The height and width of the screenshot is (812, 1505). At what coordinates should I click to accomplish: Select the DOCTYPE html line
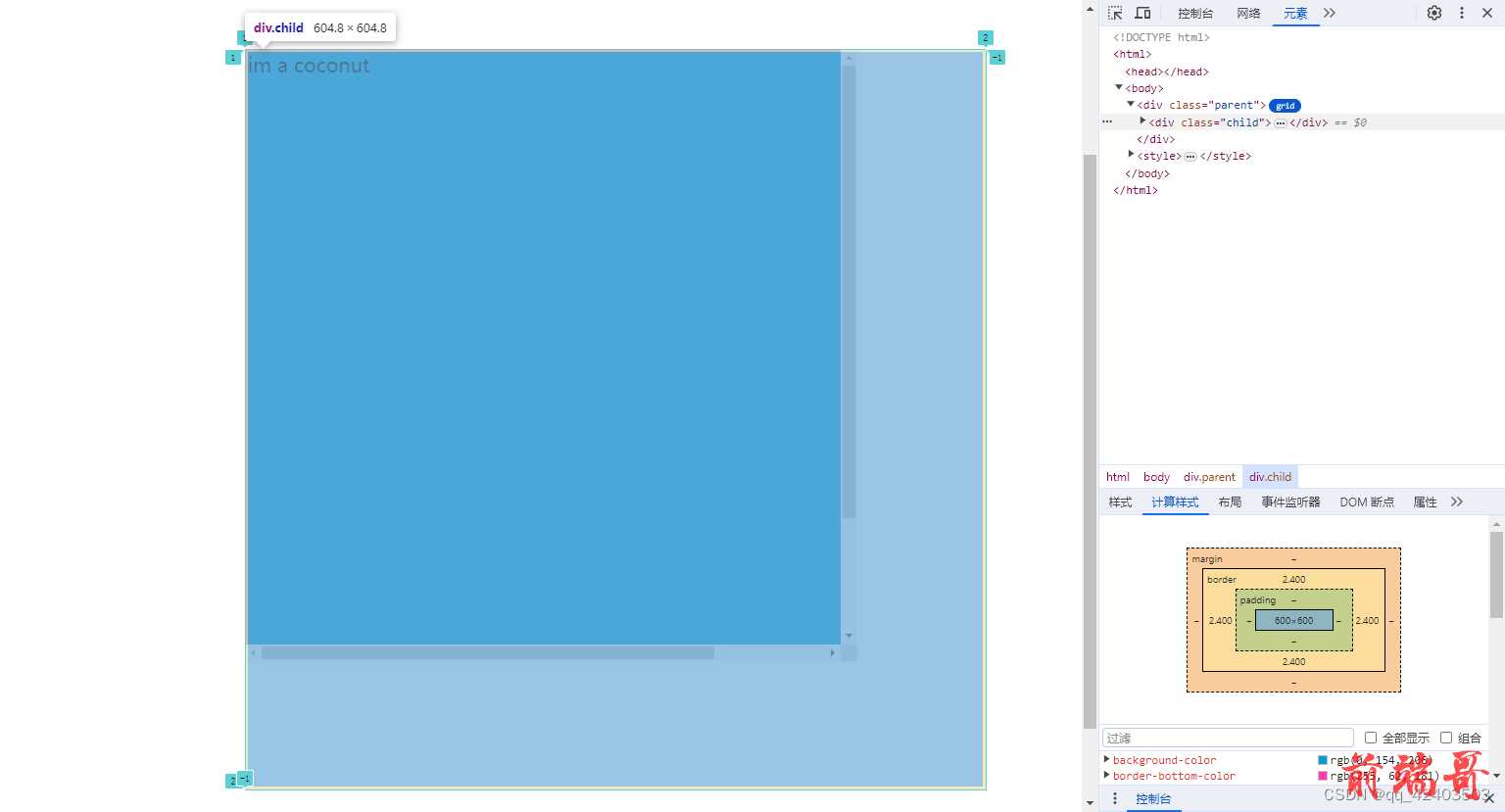coord(1161,37)
